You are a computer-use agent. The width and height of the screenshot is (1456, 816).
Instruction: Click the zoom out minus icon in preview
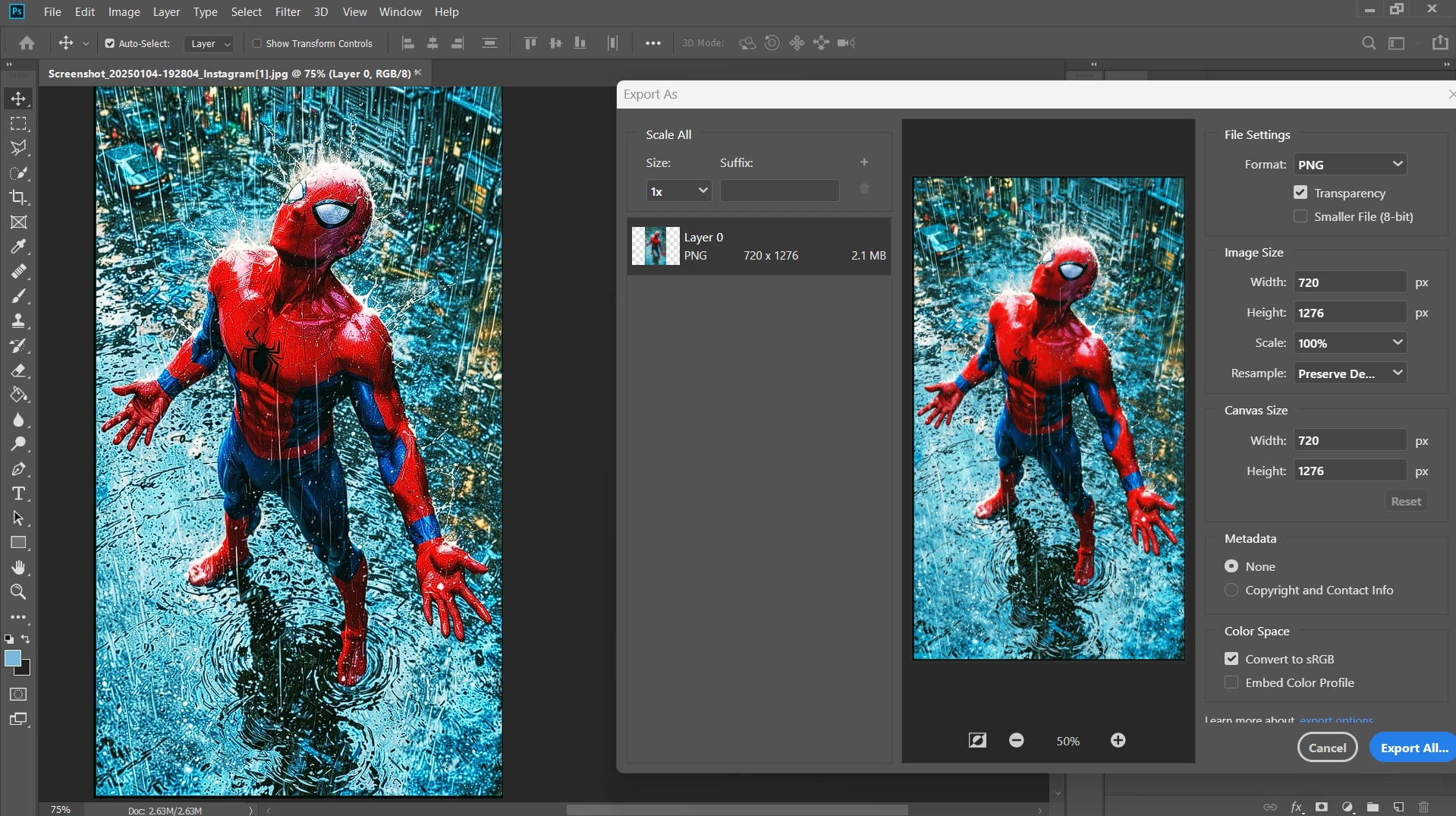[1016, 741]
